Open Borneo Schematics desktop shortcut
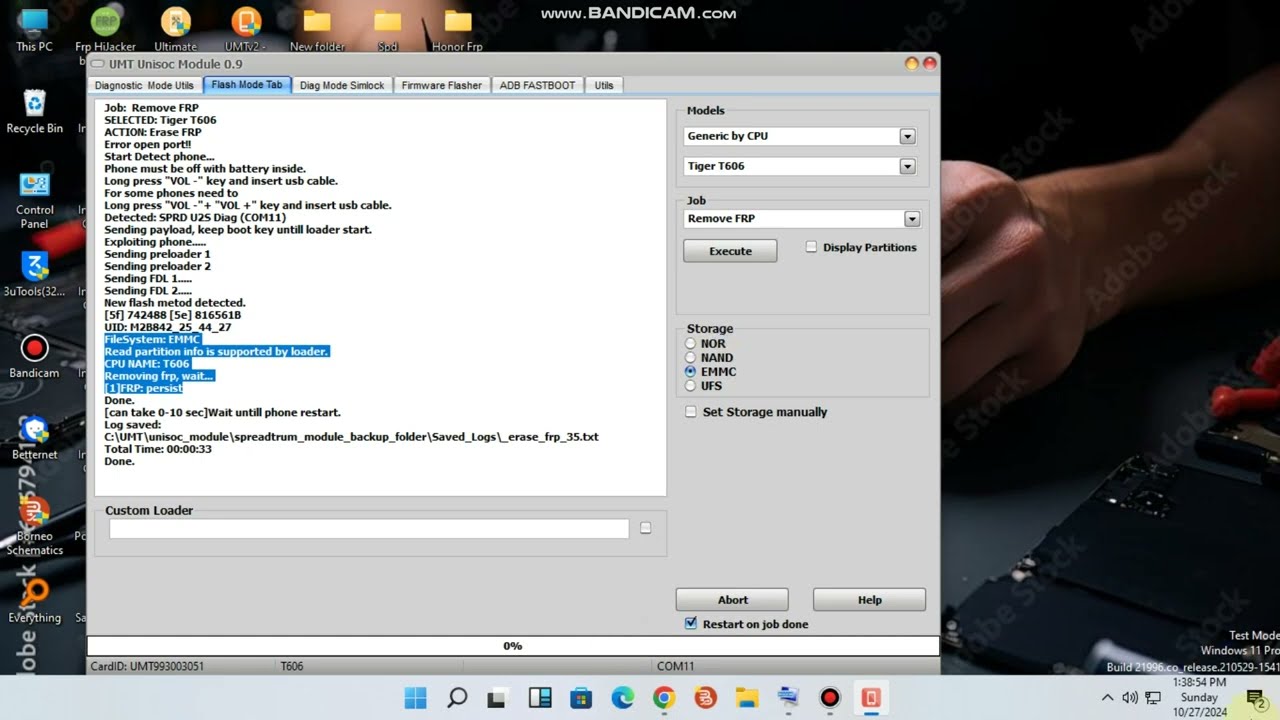Screen dimensions: 1280x720 tap(34, 525)
